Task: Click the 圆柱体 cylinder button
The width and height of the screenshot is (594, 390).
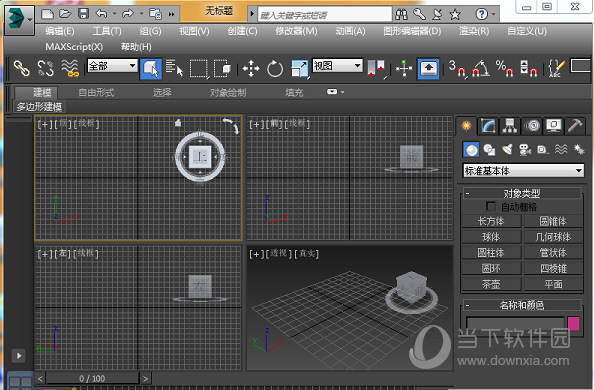Action: [491, 253]
